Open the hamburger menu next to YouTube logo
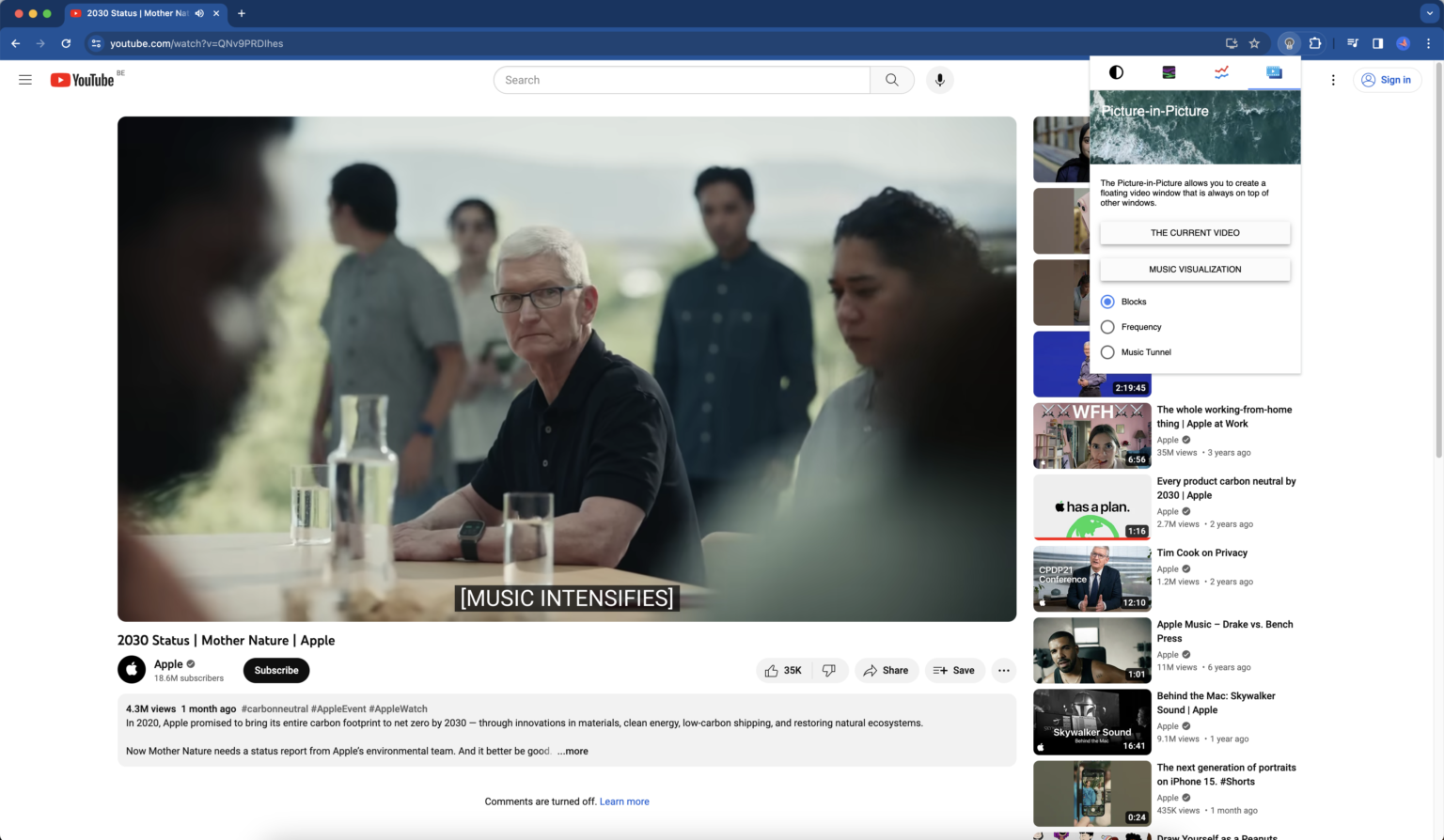Image resolution: width=1444 pixels, height=840 pixels. pos(25,80)
